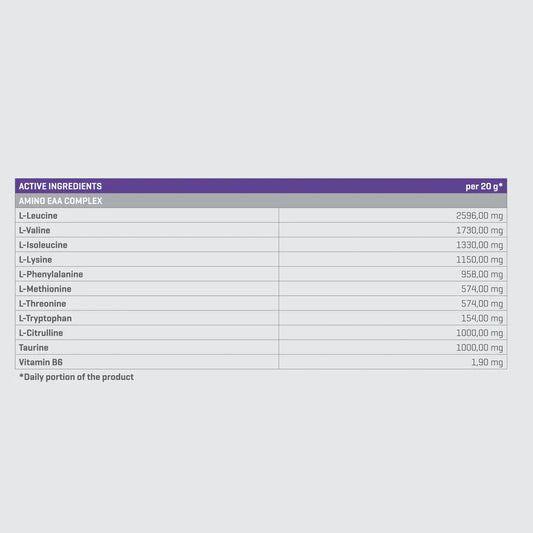Click the L-Methionine ingredient name
The width and height of the screenshot is (533, 533).
click(45, 289)
